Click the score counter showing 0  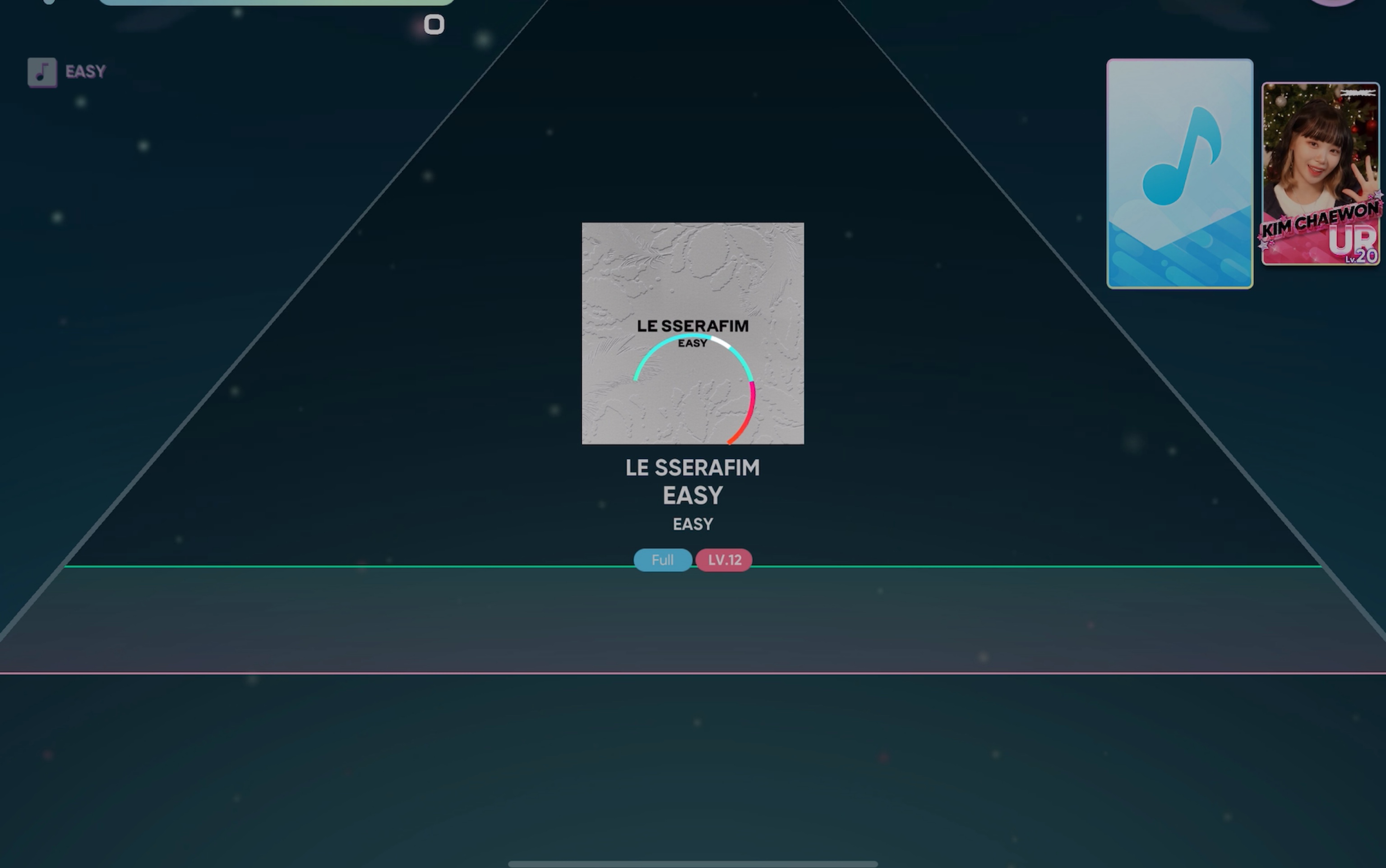434,25
